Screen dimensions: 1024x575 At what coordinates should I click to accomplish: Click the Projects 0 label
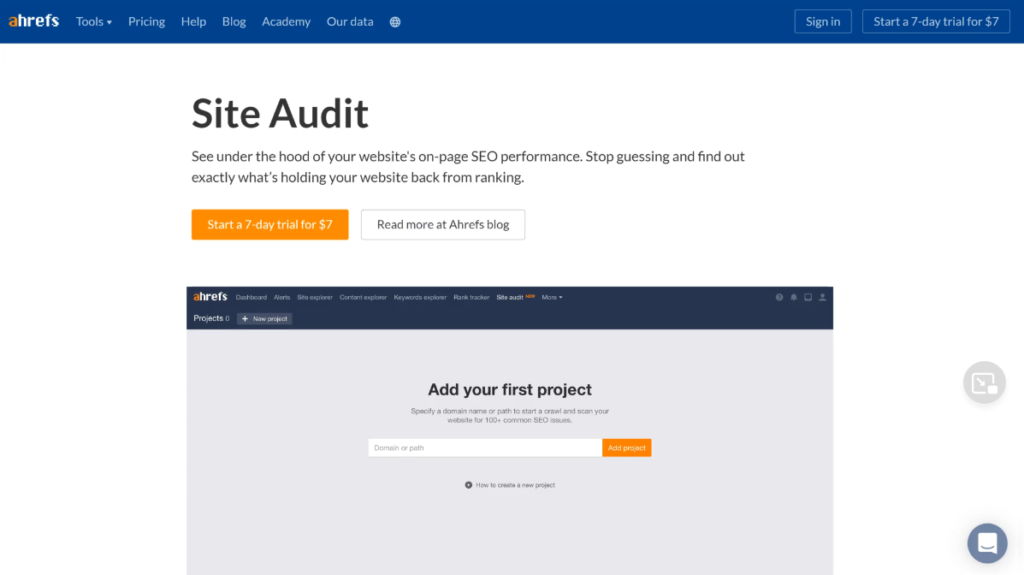pyautogui.click(x=211, y=318)
